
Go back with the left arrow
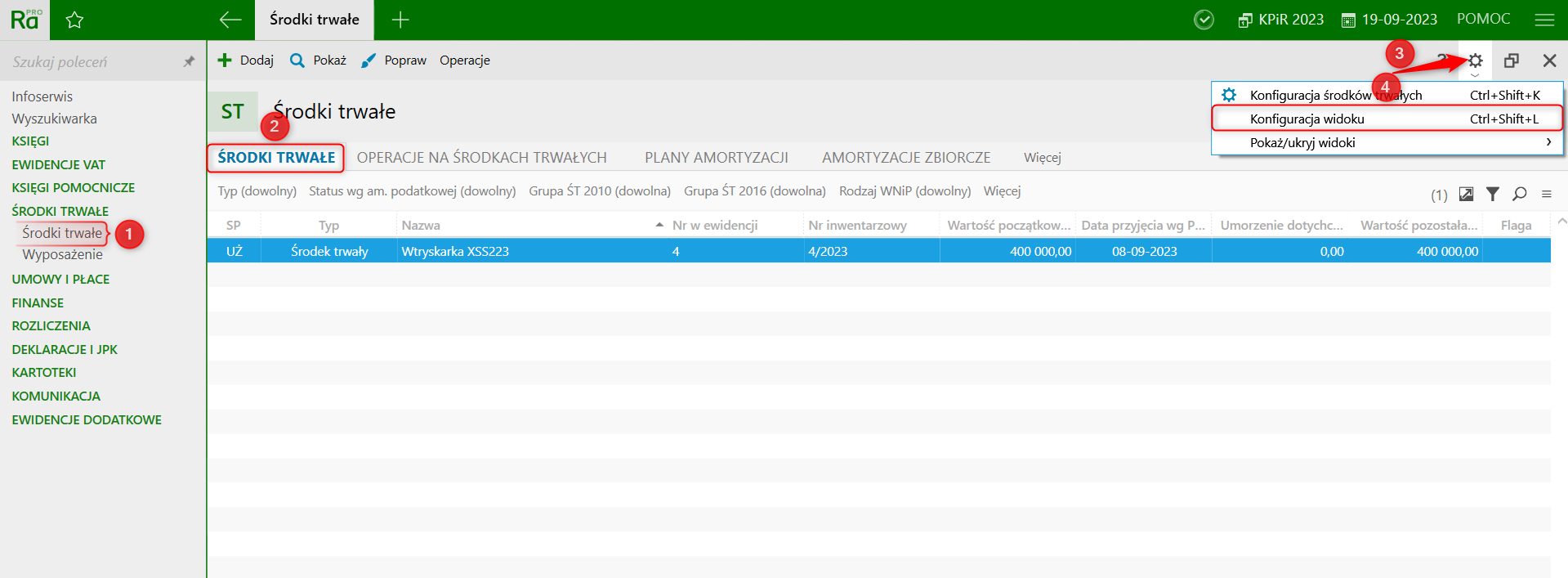(x=230, y=20)
